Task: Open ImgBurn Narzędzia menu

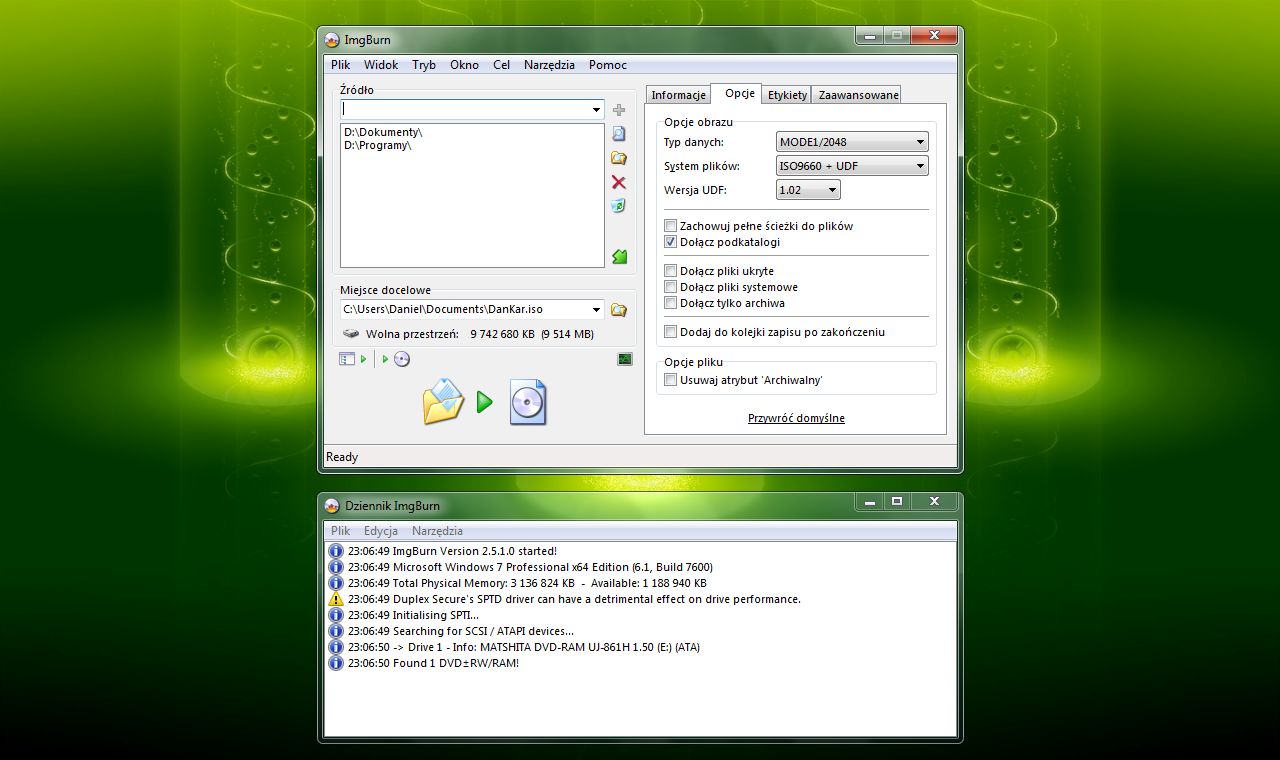Action: 549,65
